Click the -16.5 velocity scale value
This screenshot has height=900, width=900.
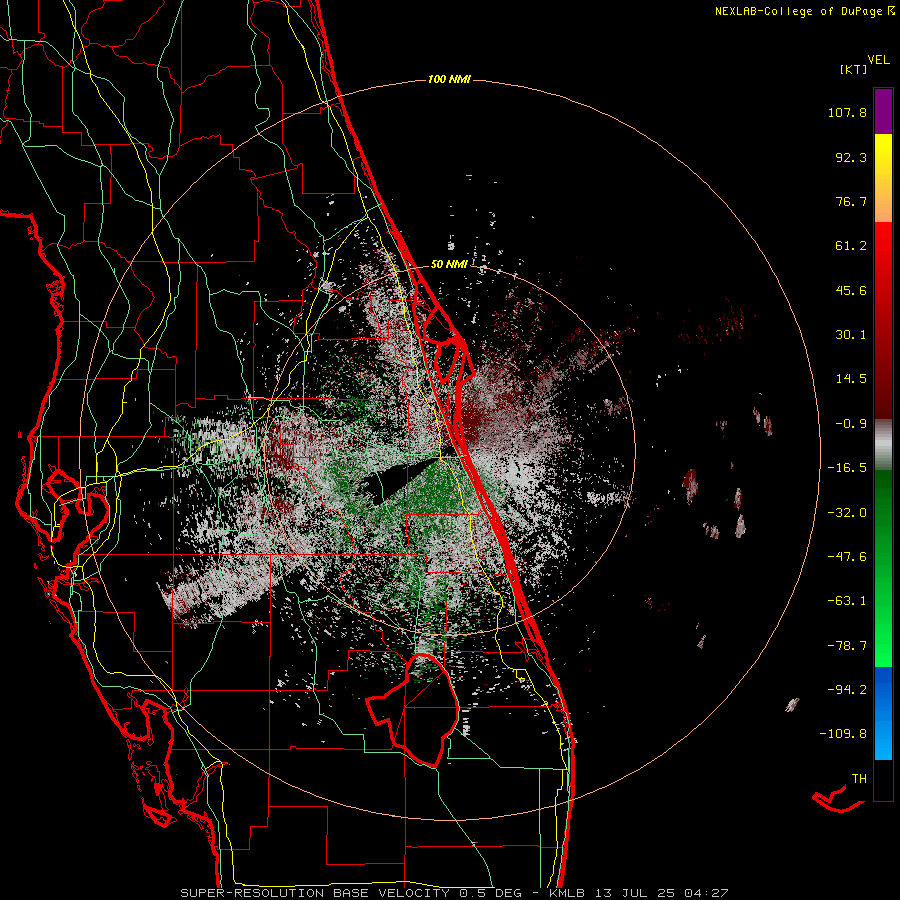[847, 468]
